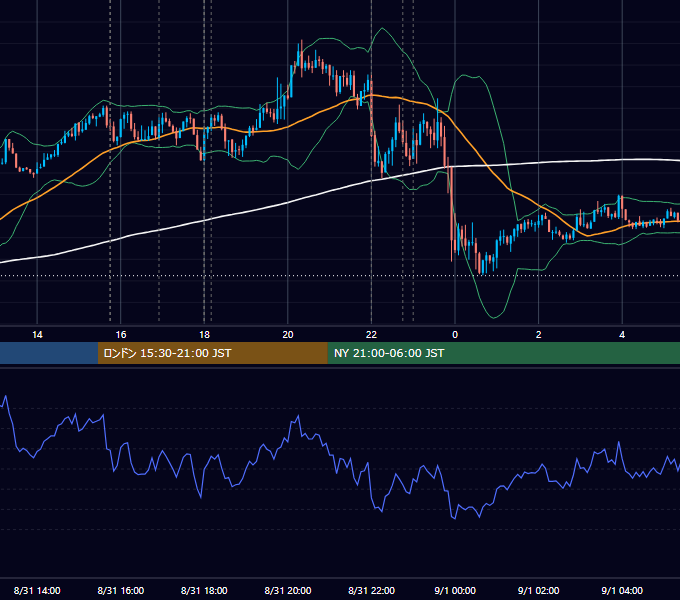Viewport: 680px width, 600px height.
Task: Click the hour label 16 on price chart axis
Action: point(121,335)
